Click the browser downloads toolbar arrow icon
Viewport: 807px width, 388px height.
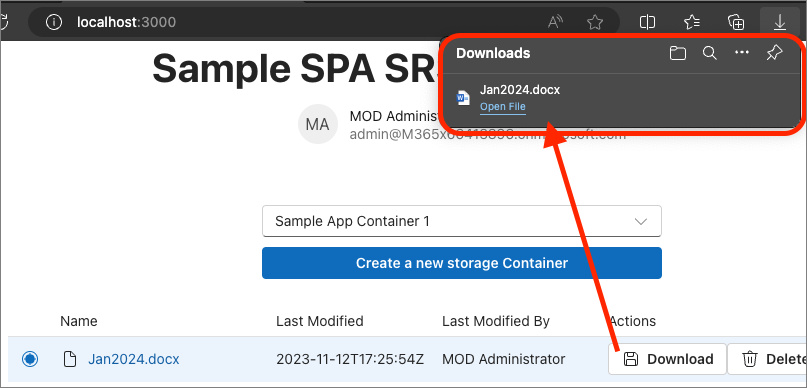(780, 22)
